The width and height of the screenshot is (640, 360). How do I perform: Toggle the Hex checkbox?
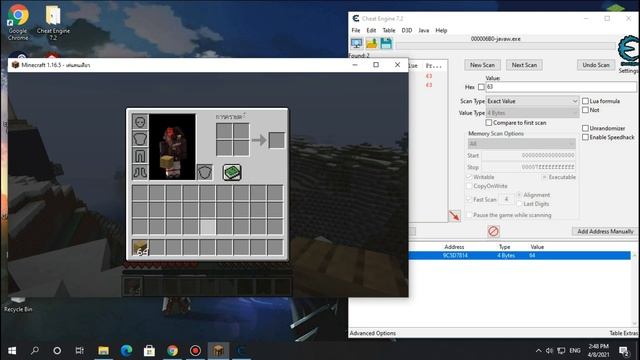point(481,87)
